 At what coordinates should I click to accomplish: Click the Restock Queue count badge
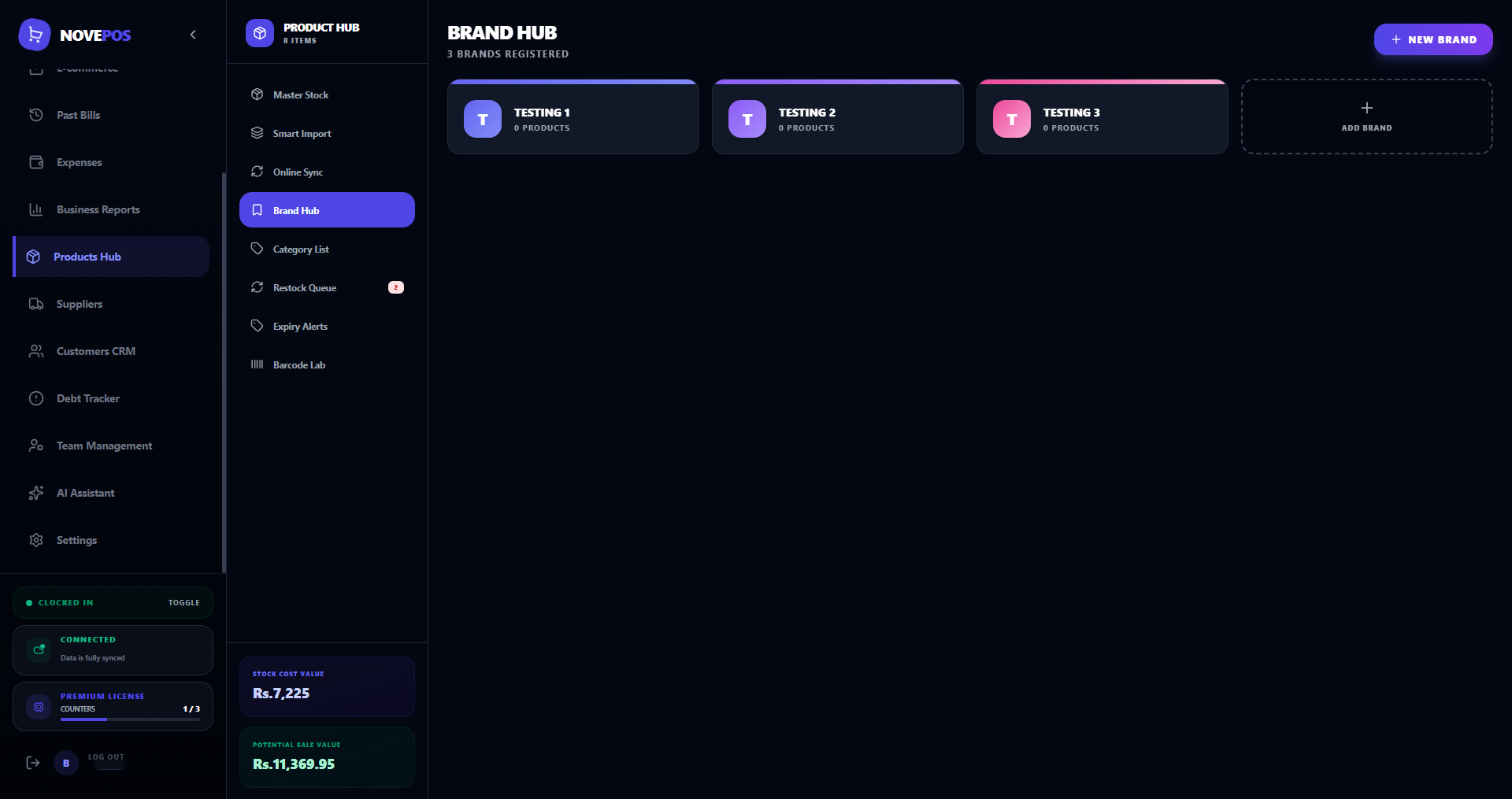[396, 287]
